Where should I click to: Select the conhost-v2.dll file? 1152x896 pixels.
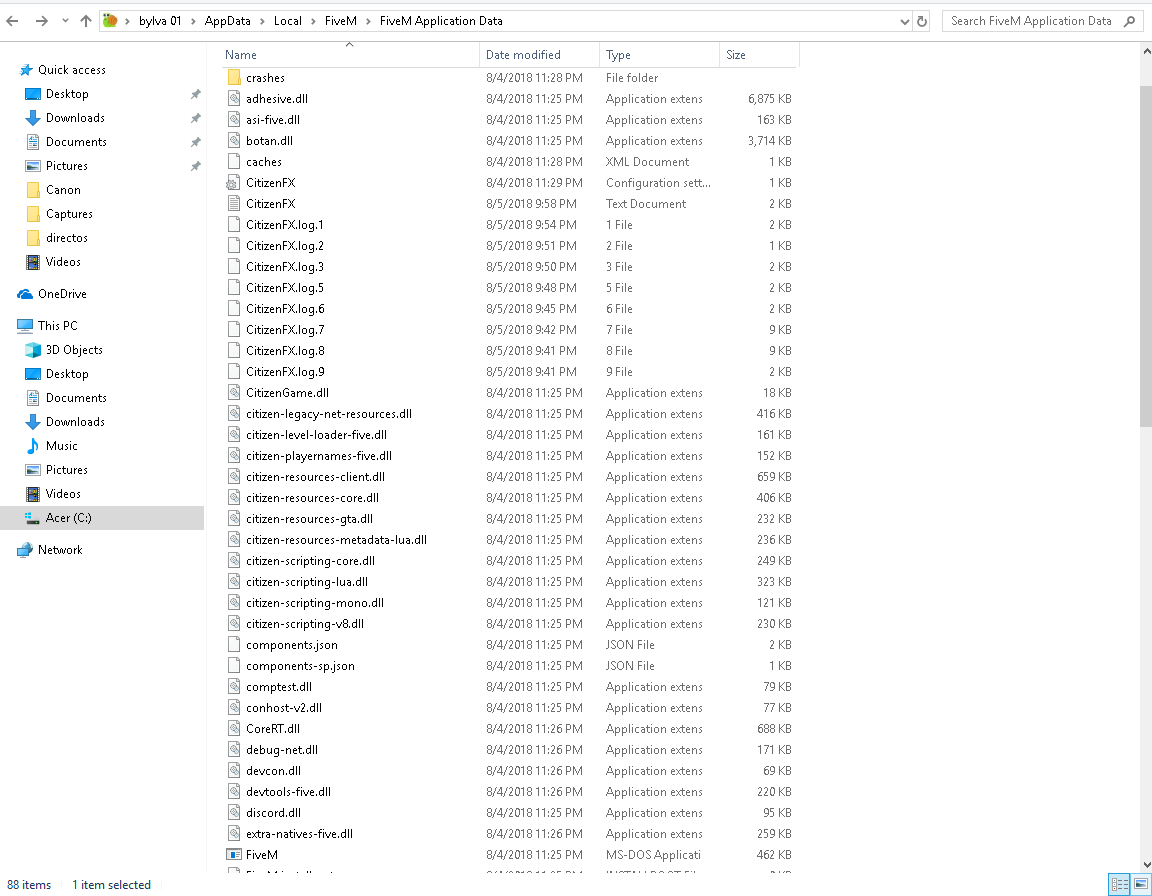point(284,708)
